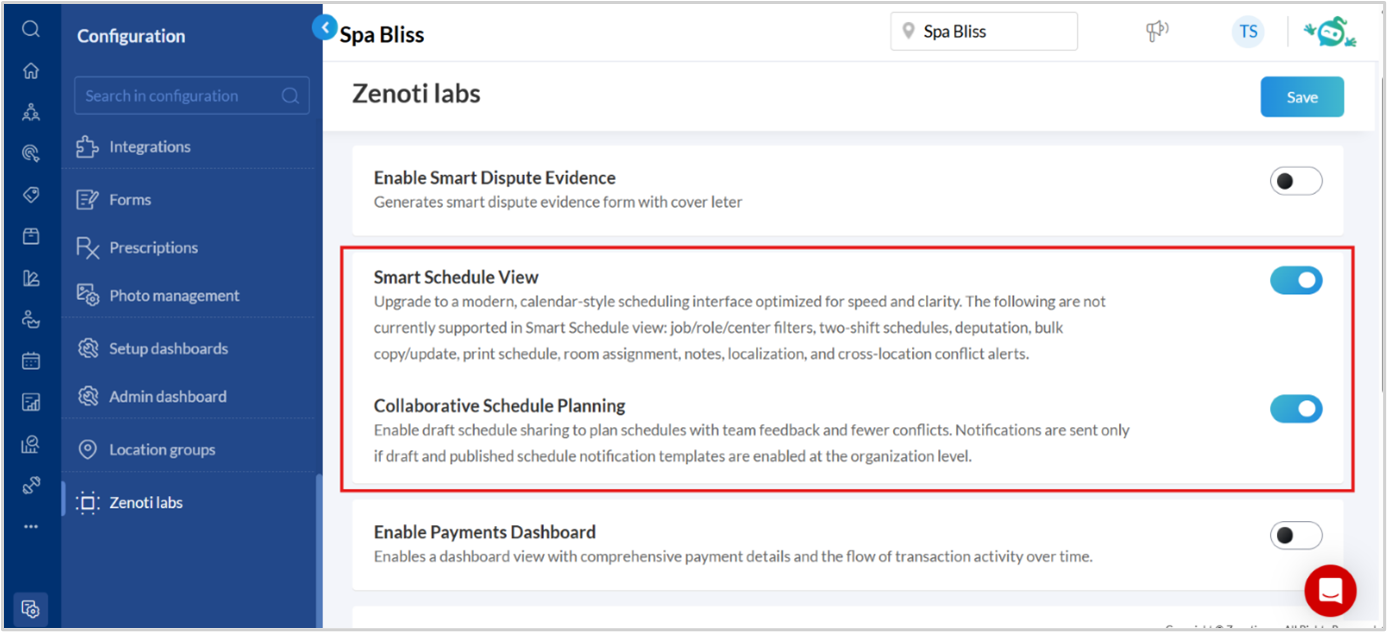Viewport: 1387px width, 632px height.
Task: Open the red chat support bubble
Action: (x=1330, y=590)
